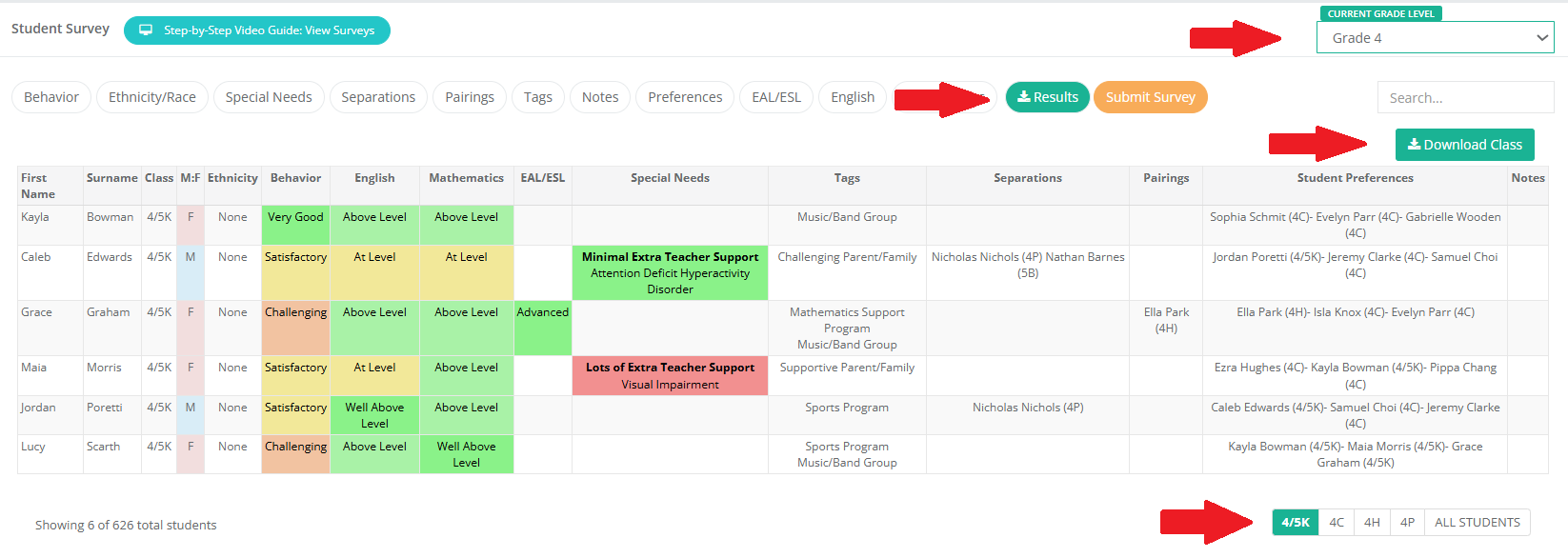Click the name Maia

34,368
